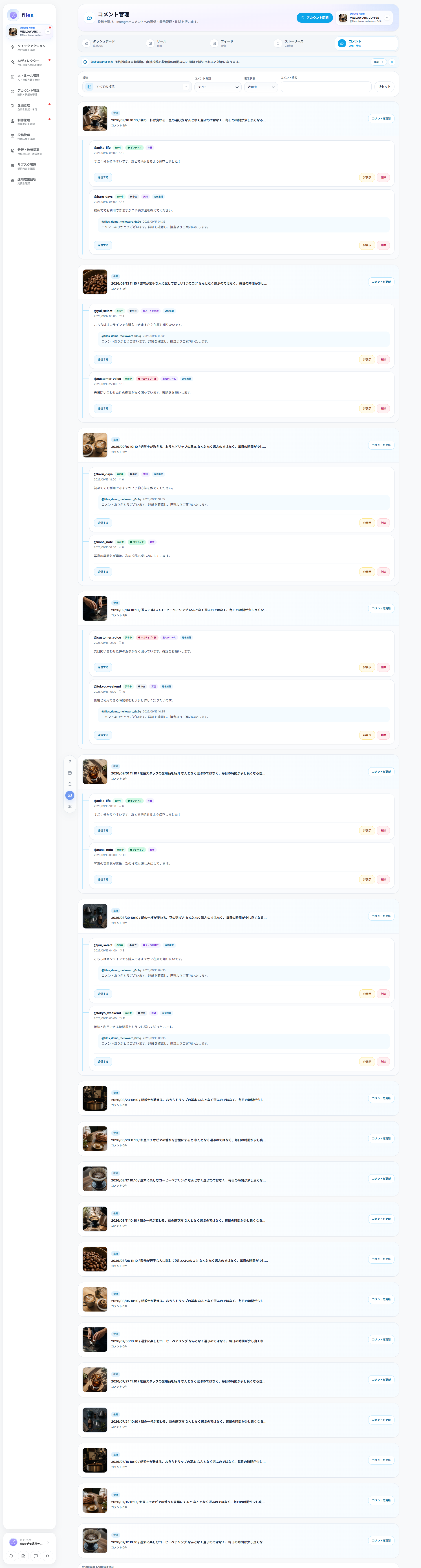The height and width of the screenshot is (1568, 421).
Task: Click the コメント管理 header chat icon
Action: pos(89,18)
